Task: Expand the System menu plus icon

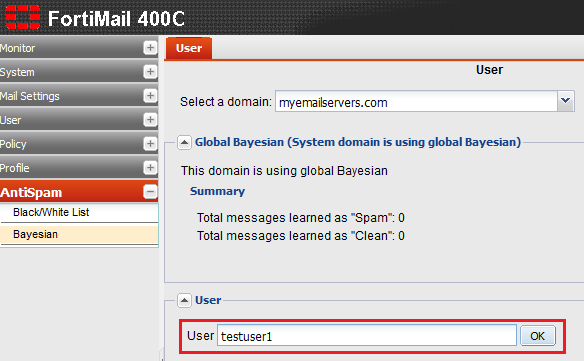Action: [x=150, y=72]
